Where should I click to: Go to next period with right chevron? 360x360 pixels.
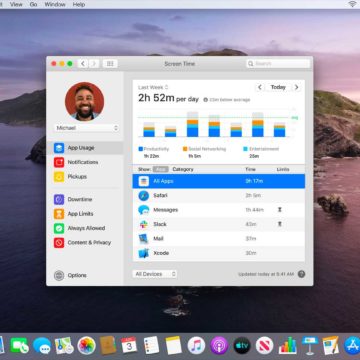tap(296, 87)
